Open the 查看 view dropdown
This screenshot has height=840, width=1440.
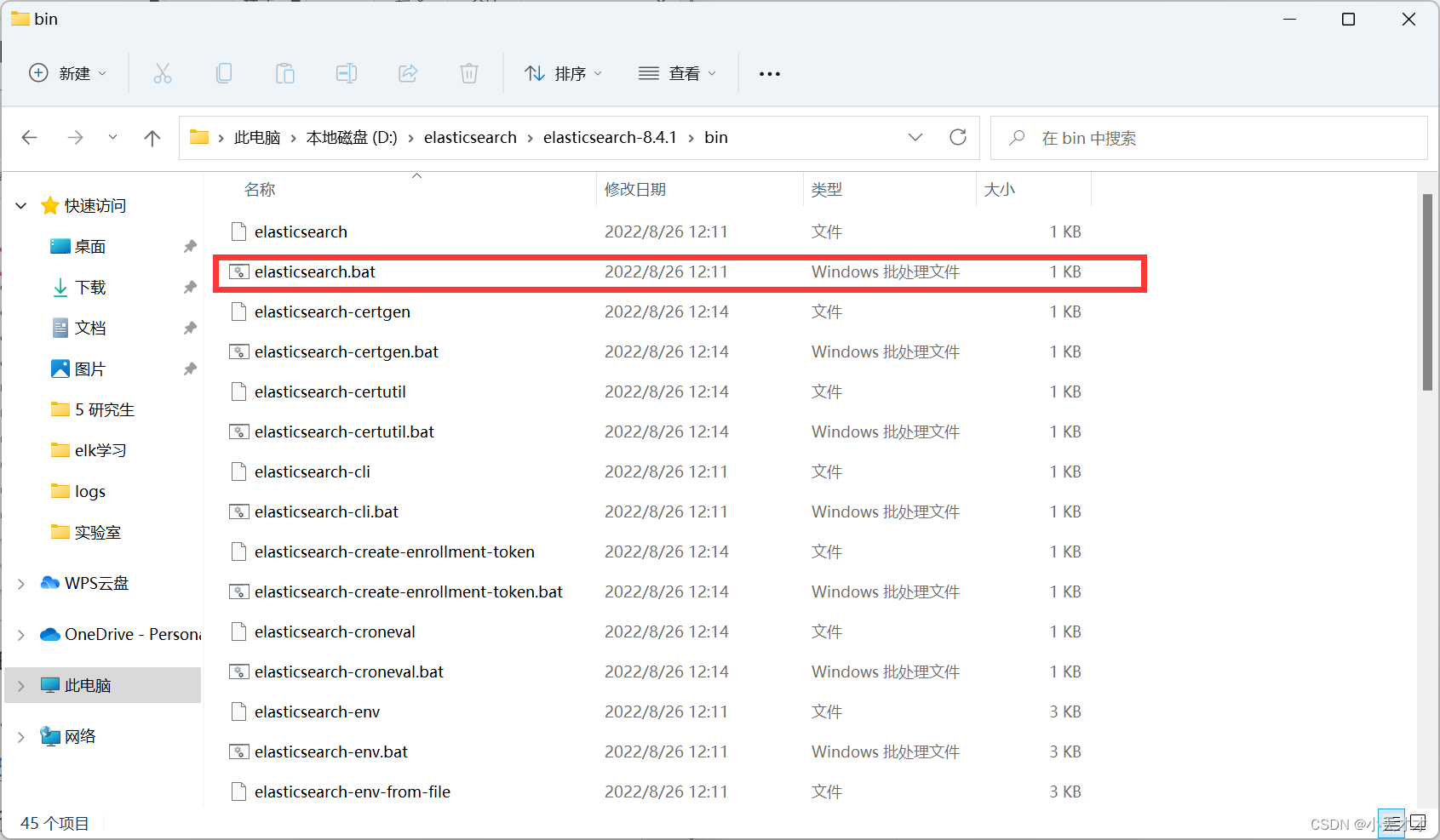pyautogui.click(x=677, y=73)
